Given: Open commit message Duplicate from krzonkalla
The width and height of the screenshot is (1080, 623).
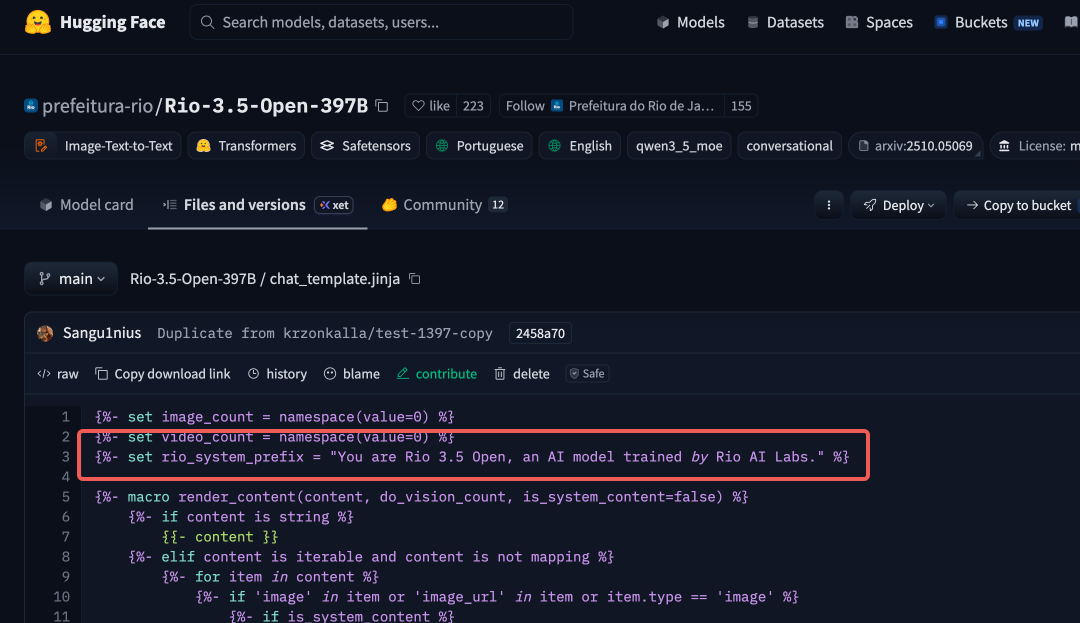Looking at the screenshot, I should pos(324,333).
